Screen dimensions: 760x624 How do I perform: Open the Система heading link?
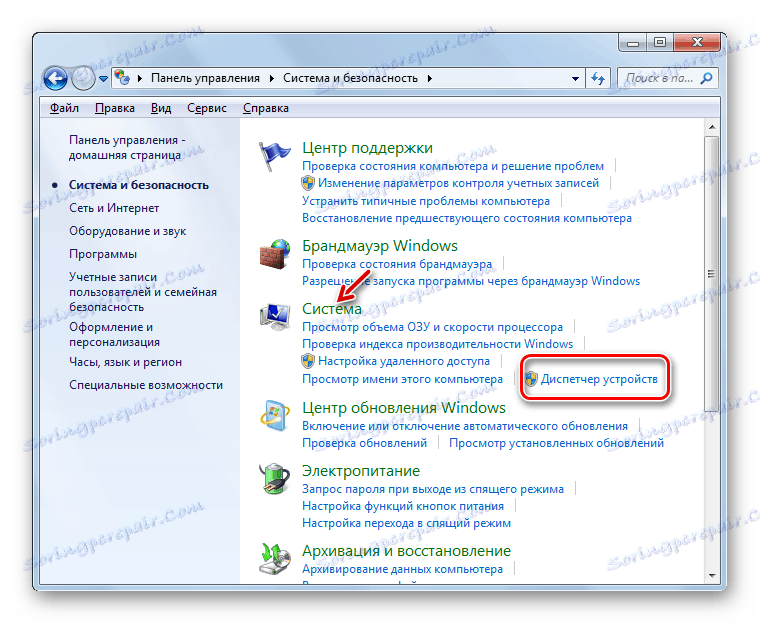pyautogui.click(x=332, y=309)
